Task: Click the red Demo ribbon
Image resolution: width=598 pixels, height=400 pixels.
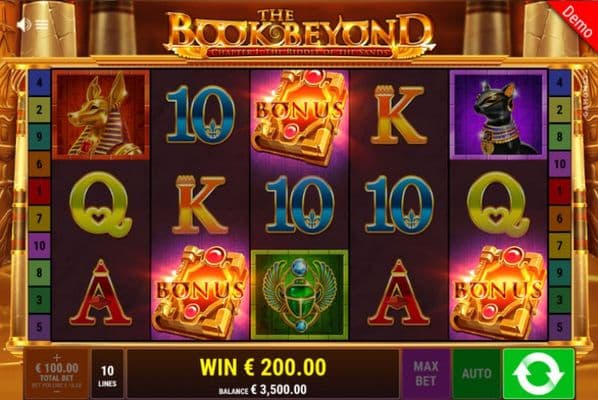Action: [577, 21]
